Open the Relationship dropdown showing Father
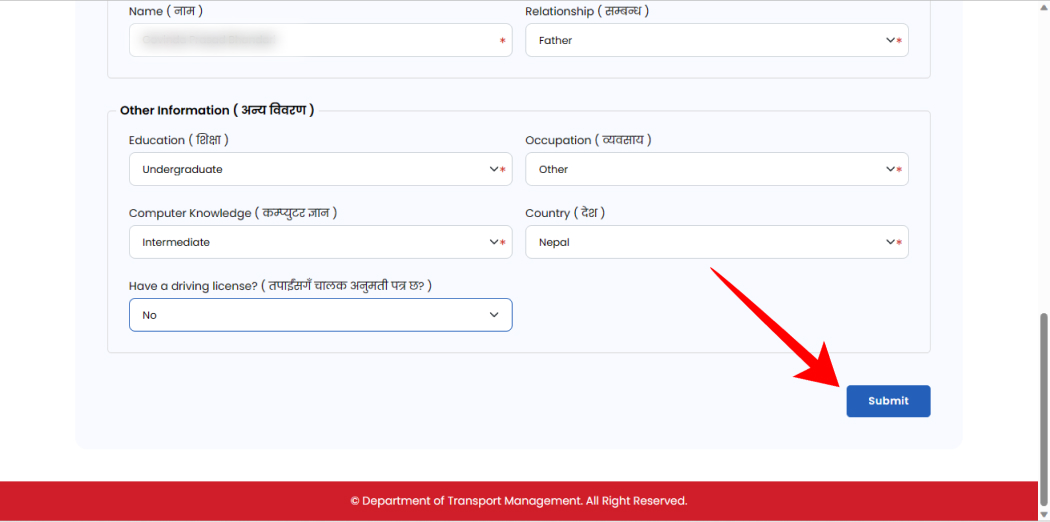This screenshot has height=522, width=1050. click(x=717, y=40)
